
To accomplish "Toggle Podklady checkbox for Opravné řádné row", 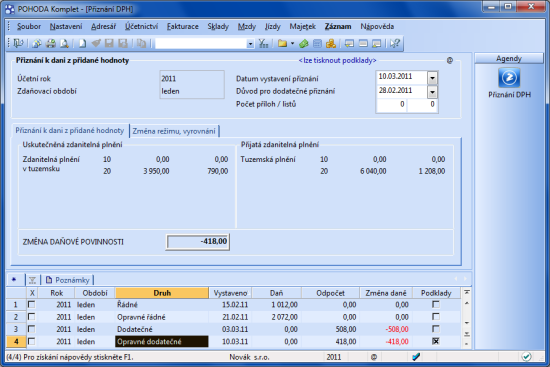I will click(436, 316).
